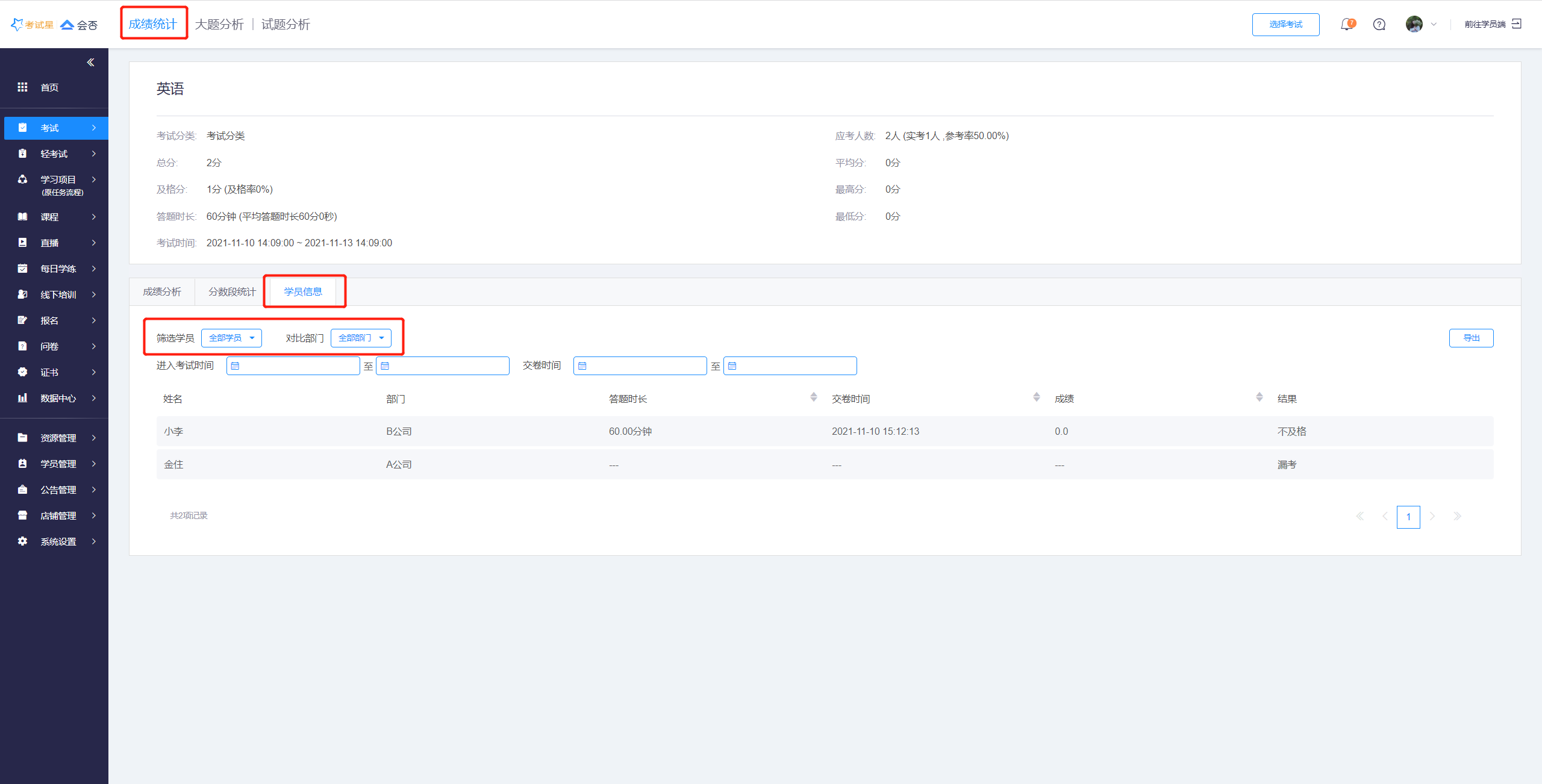The image size is (1542, 784).
Task: Click the 导出 export button
Action: 1471,338
